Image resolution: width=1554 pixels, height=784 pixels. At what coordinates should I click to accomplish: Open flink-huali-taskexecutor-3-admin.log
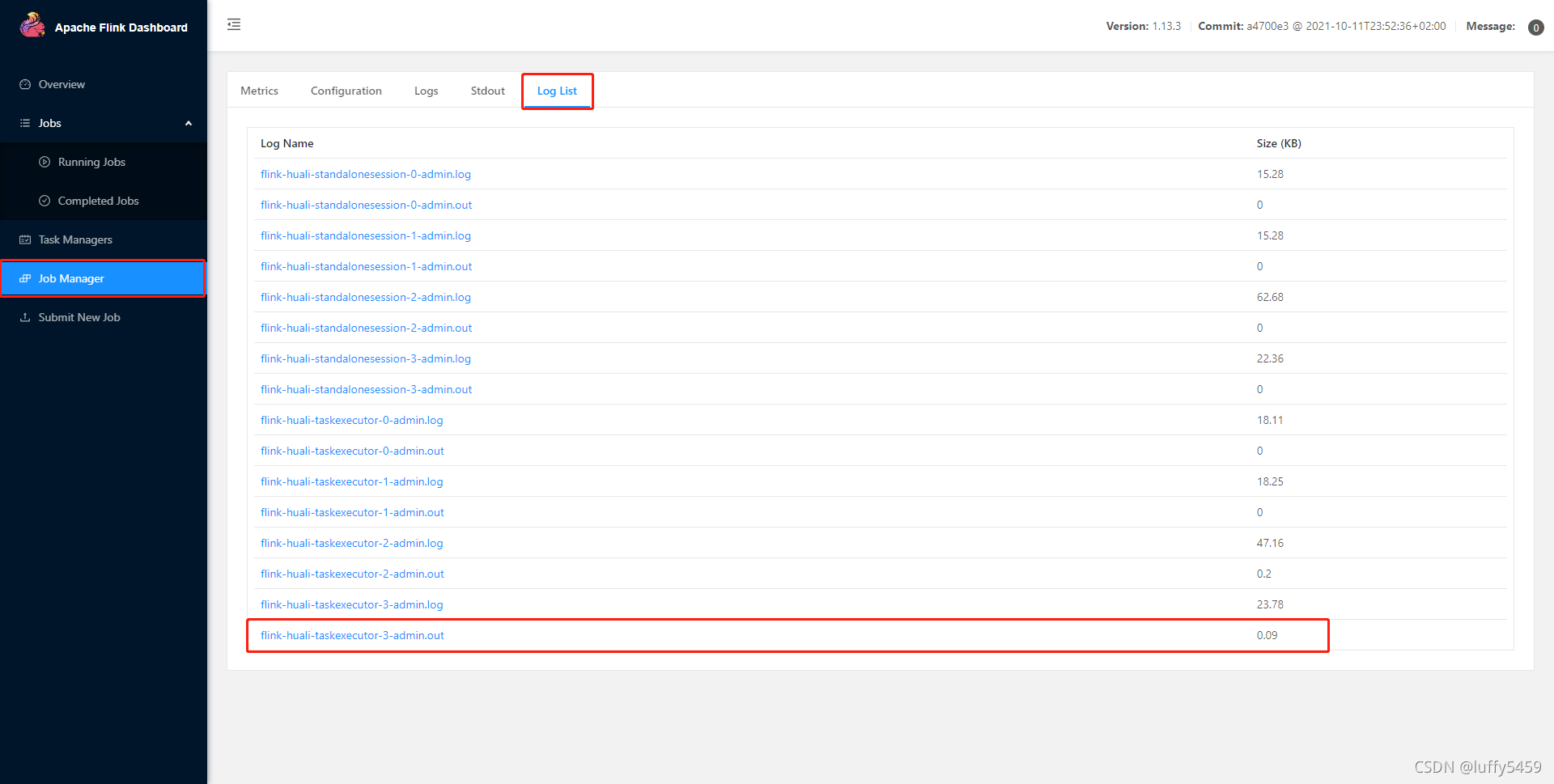click(x=352, y=604)
